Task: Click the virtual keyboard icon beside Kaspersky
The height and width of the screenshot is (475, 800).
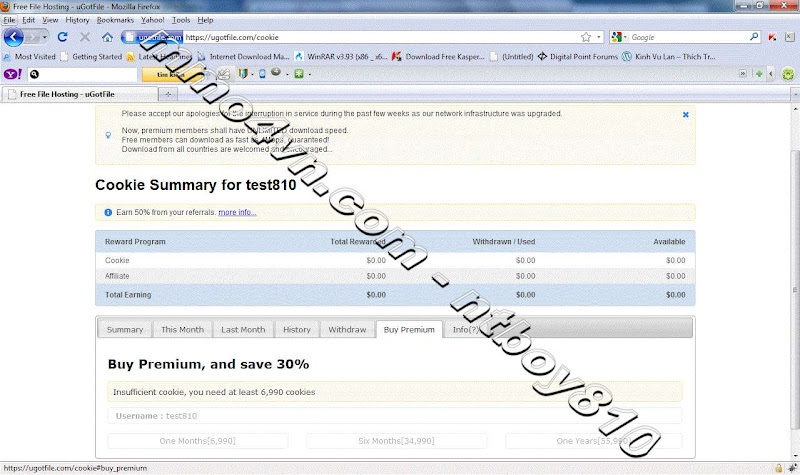Action: pos(789,37)
